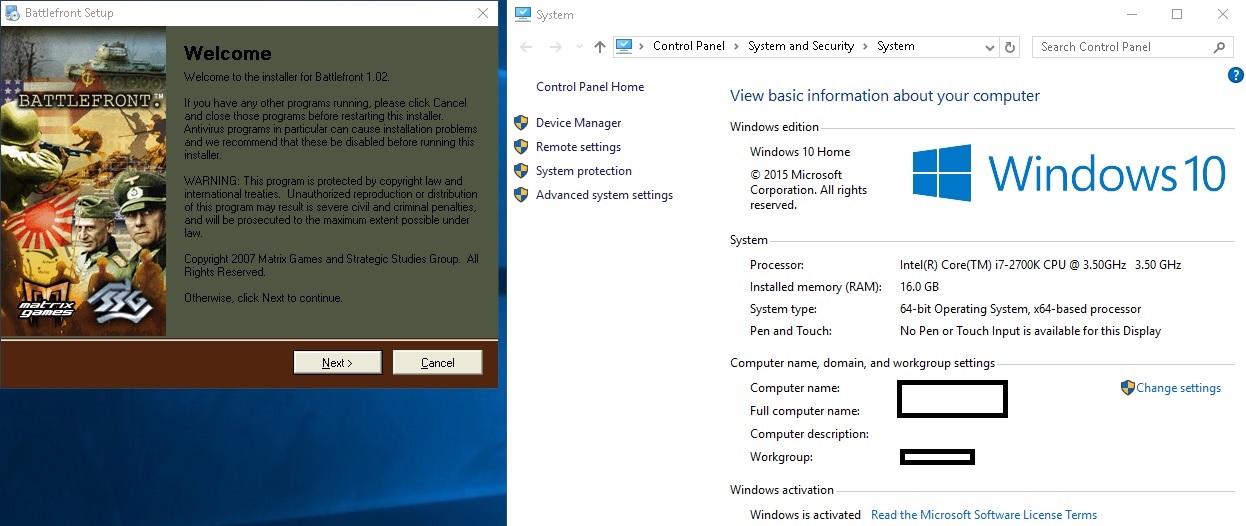Select System and Security breadcrumb
The width and height of the screenshot is (1246, 526).
click(801, 46)
